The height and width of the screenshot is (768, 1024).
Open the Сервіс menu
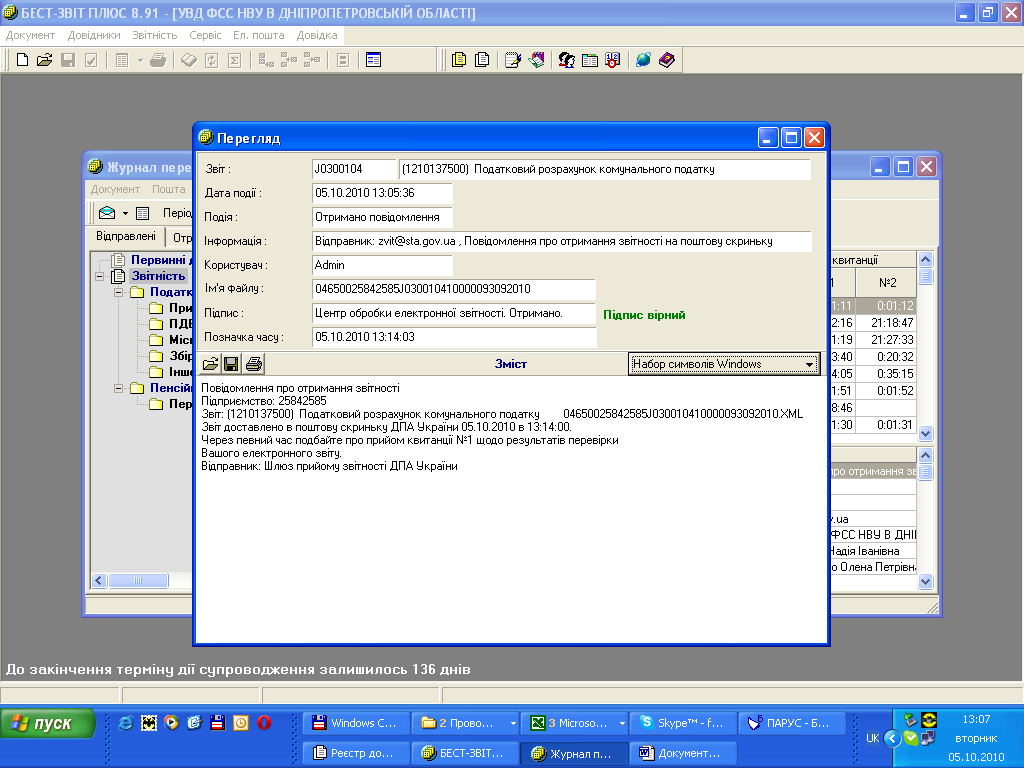(x=205, y=35)
